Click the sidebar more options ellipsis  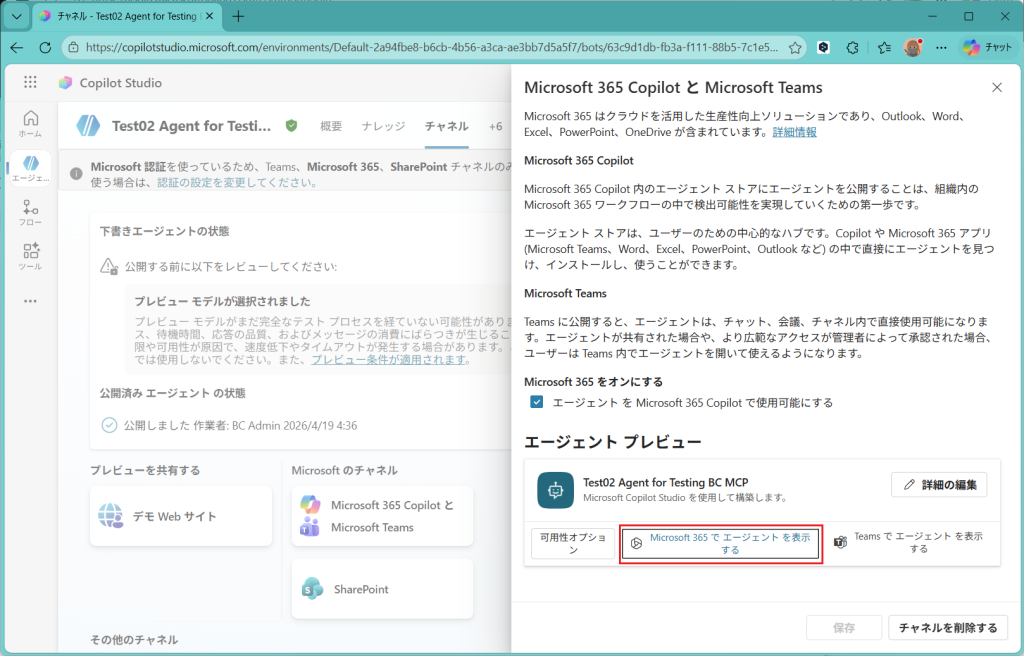click(30, 301)
